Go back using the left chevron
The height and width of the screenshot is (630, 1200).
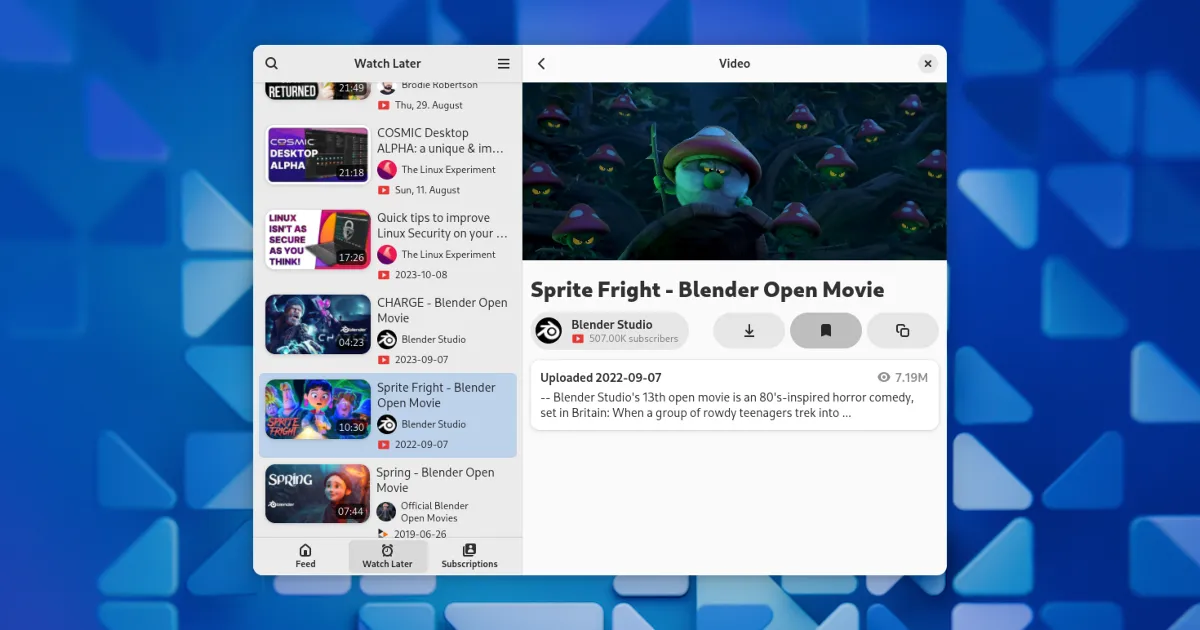click(x=542, y=63)
